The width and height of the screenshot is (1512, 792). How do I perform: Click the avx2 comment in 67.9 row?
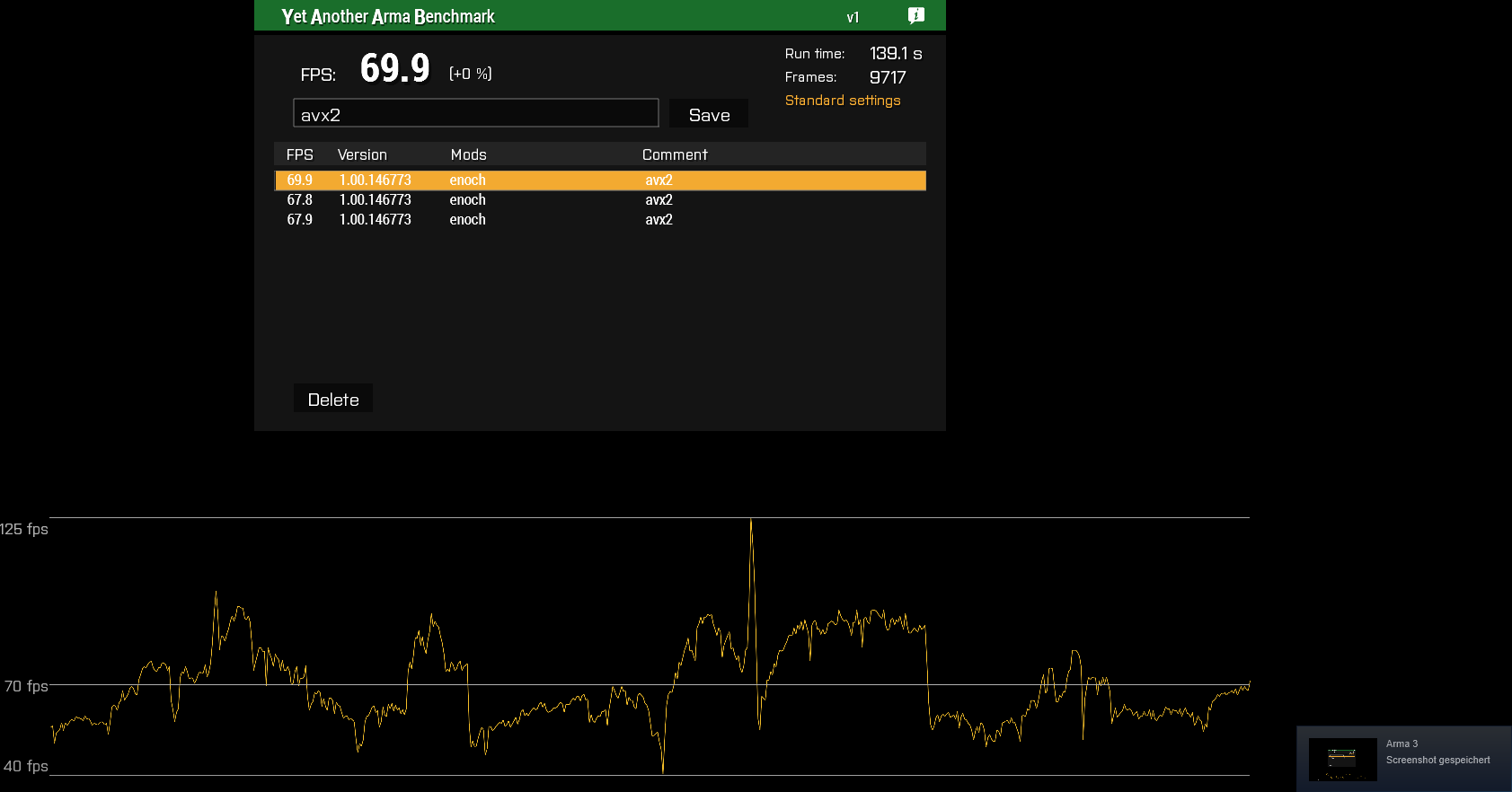pos(659,220)
